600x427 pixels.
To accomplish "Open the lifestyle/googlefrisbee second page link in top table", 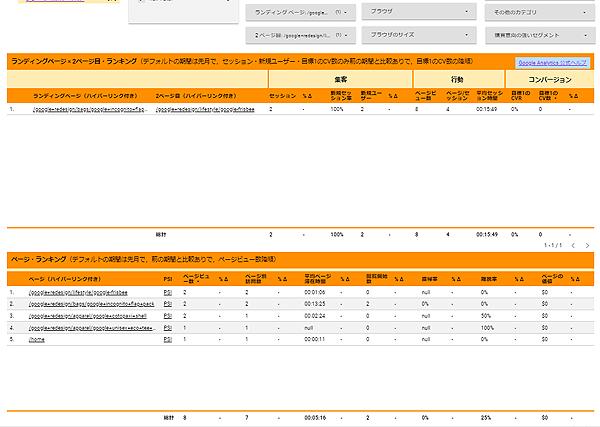I will pyautogui.click(x=205, y=109).
